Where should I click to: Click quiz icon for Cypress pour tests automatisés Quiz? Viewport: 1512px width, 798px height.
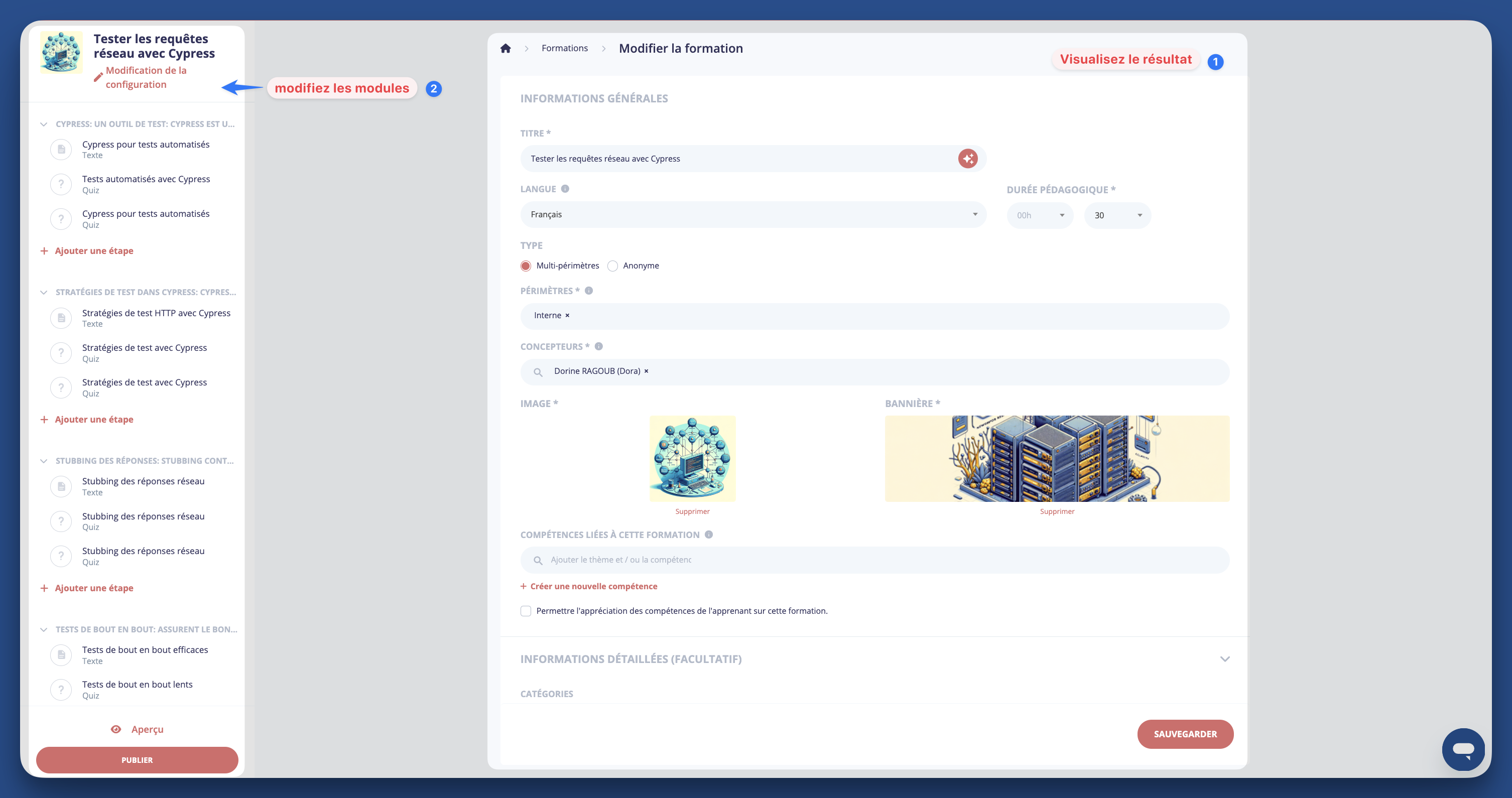pos(61,219)
